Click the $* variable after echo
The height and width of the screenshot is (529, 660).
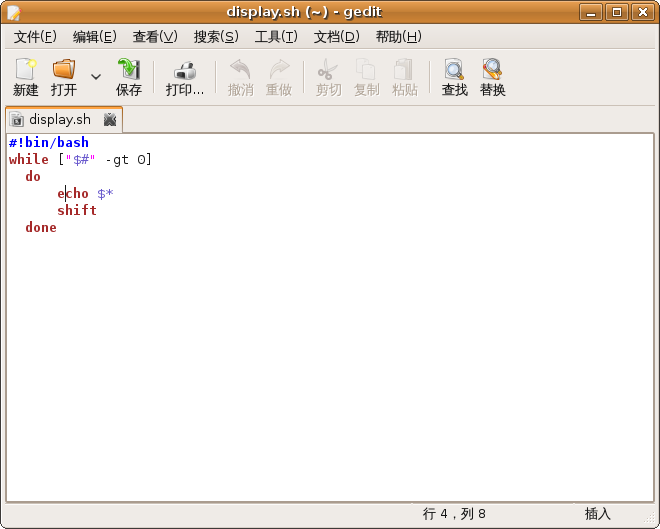click(x=105, y=193)
